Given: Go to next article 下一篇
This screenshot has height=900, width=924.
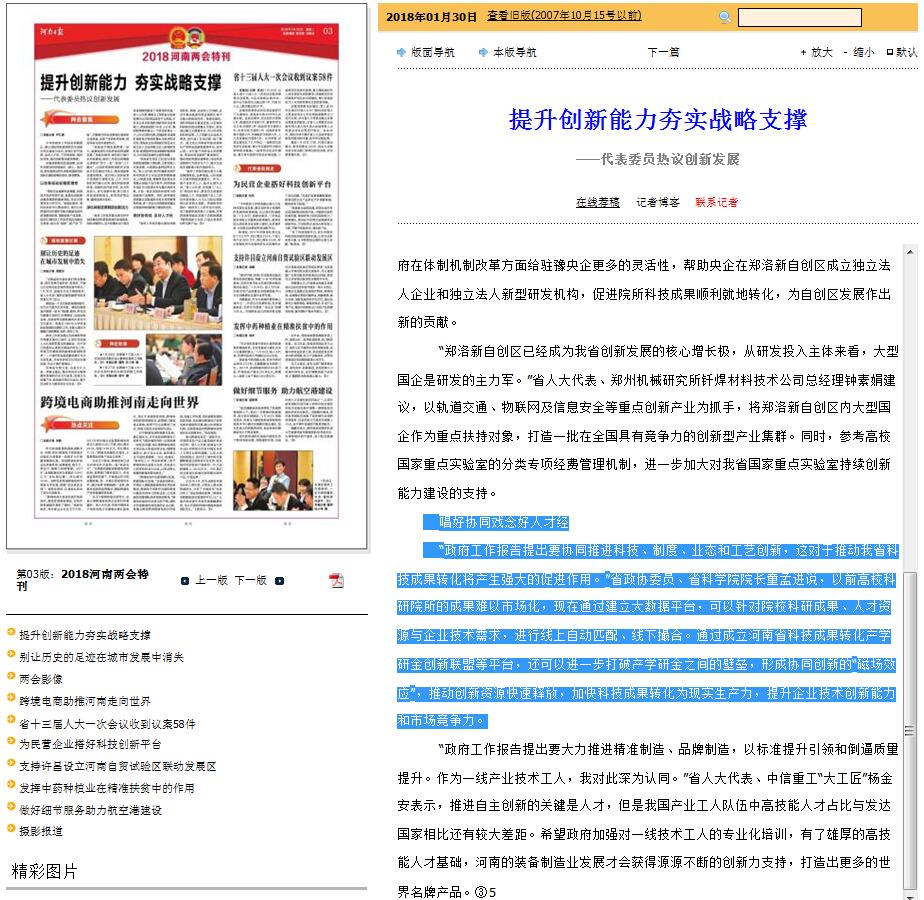Looking at the screenshot, I should pyautogui.click(x=664, y=52).
